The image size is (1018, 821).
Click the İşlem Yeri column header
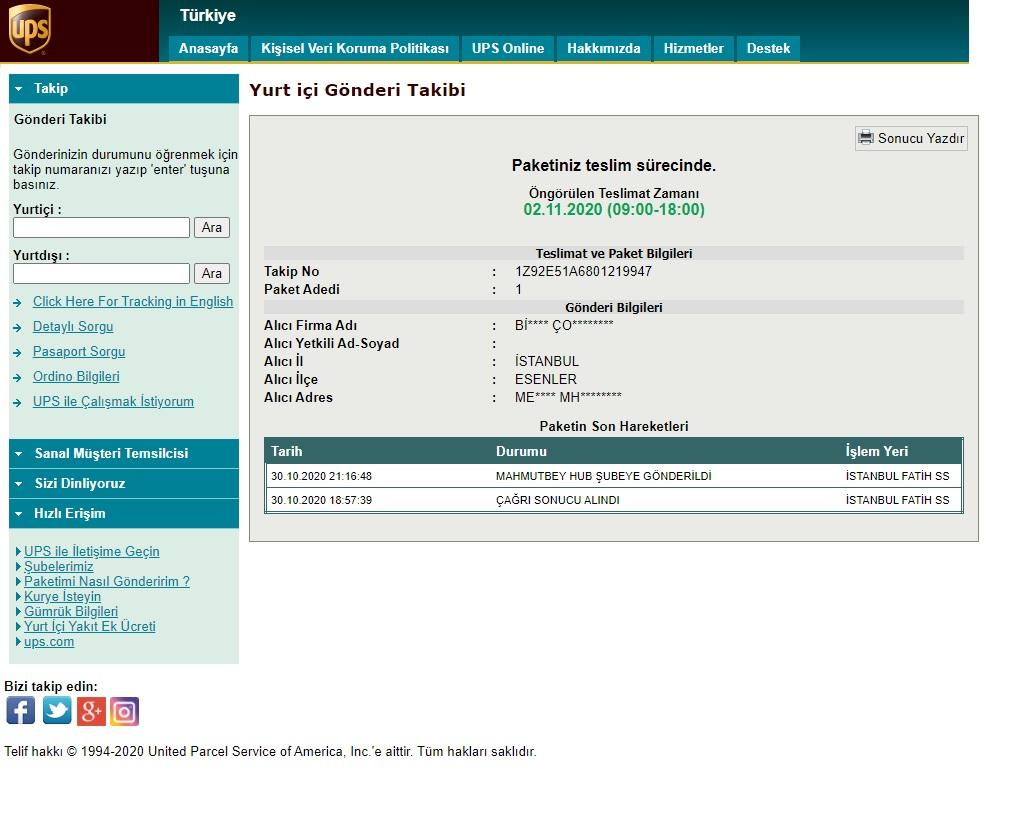pos(877,452)
